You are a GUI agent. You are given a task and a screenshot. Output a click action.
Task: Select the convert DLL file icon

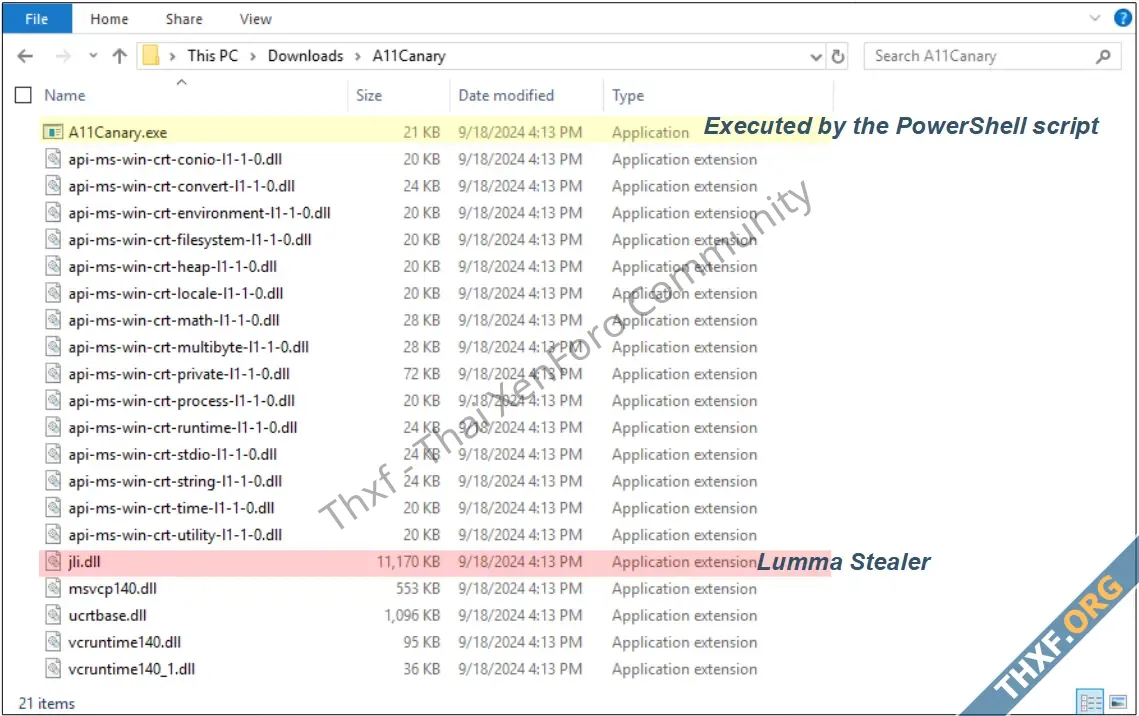pyautogui.click(x=53, y=186)
